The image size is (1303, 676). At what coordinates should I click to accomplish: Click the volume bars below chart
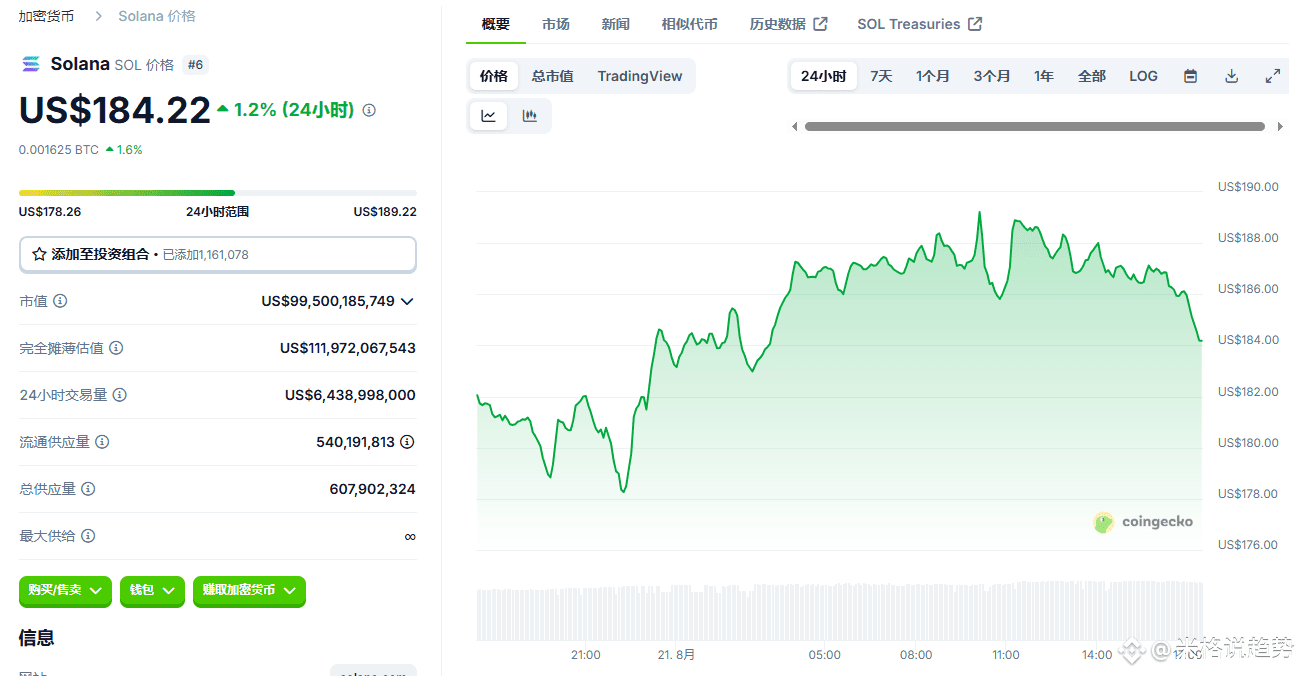[840, 611]
